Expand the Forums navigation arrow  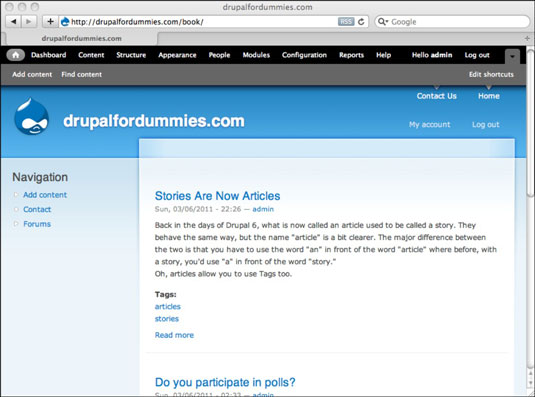(16, 224)
